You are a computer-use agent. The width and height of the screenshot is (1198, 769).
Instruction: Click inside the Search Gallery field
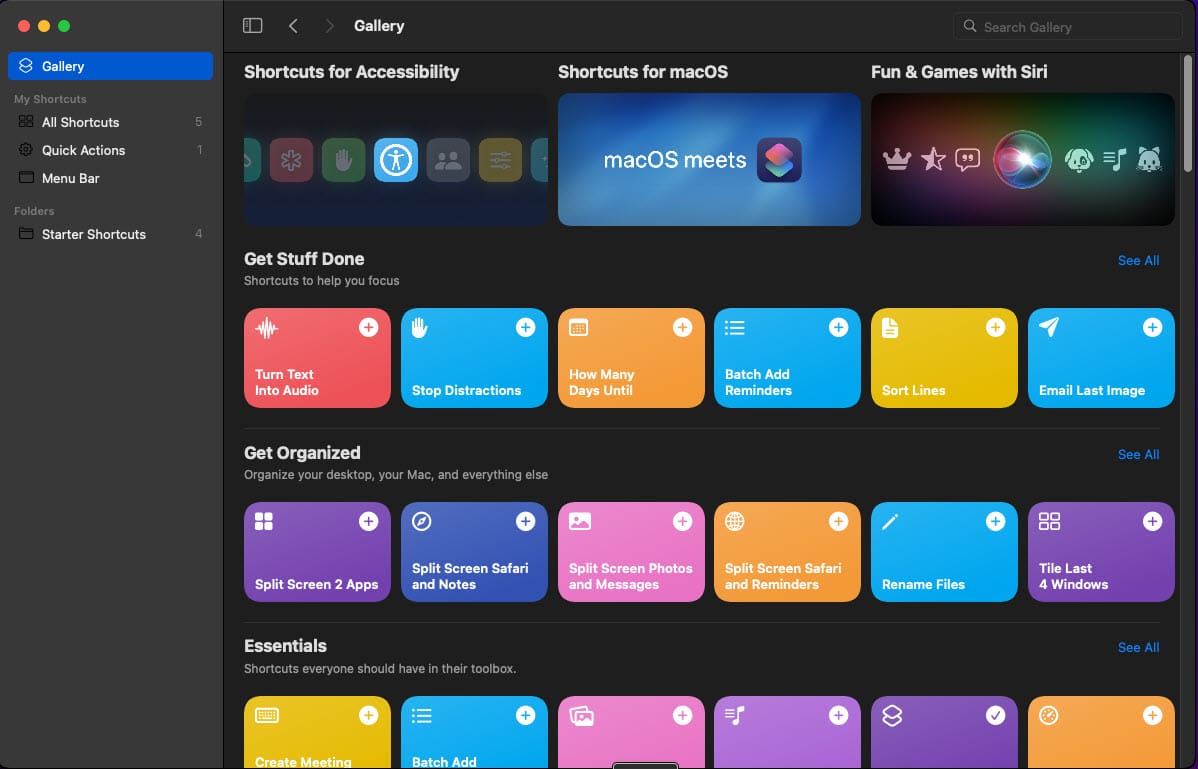pyautogui.click(x=1067, y=27)
